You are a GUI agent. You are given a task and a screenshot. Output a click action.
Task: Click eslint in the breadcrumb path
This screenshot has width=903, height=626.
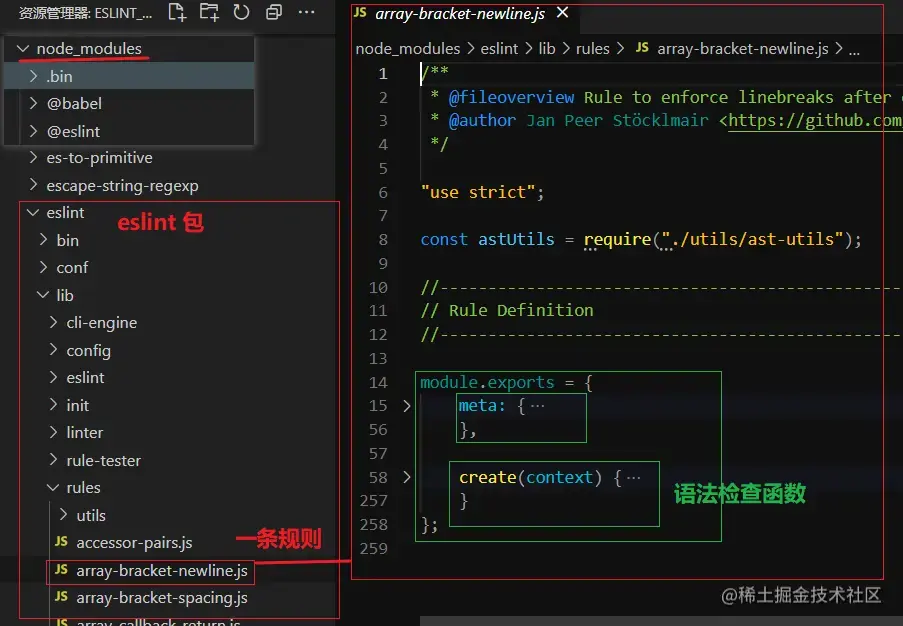point(499,49)
